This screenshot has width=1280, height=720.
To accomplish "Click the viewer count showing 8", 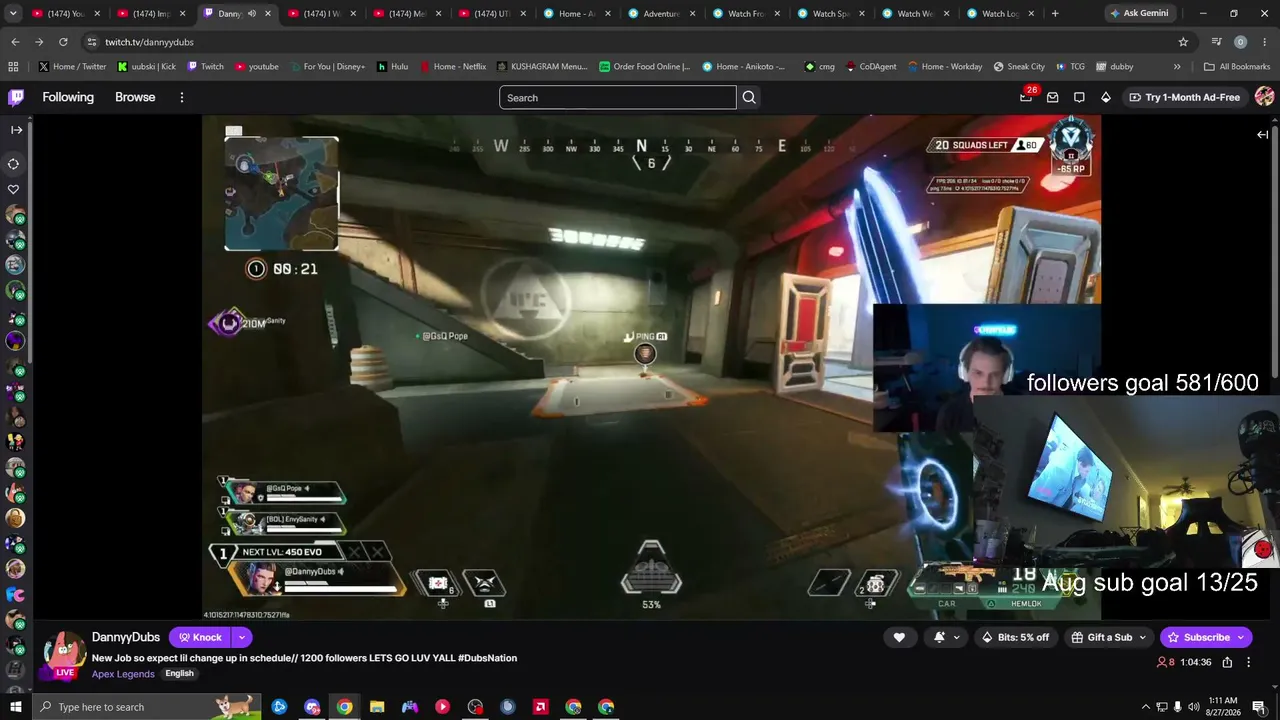I will [x=1165, y=662].
